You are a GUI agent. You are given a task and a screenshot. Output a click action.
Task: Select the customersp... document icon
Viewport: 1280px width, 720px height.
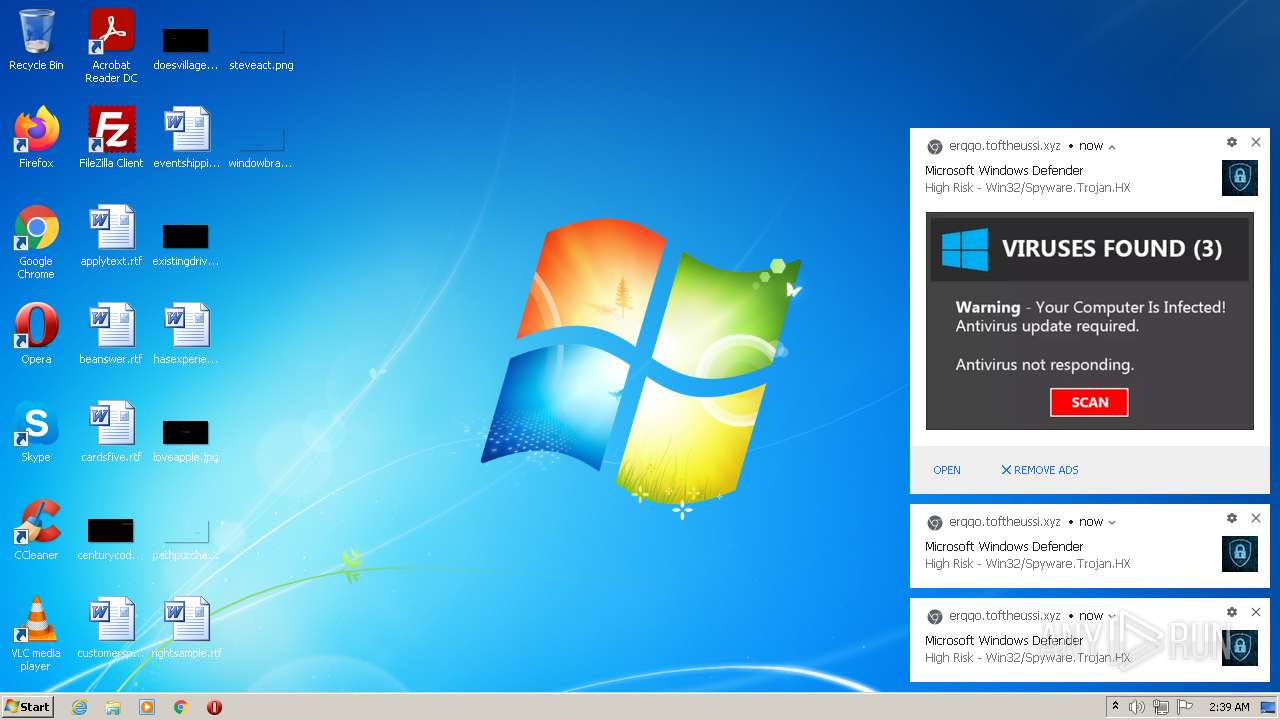pos(111,628)
